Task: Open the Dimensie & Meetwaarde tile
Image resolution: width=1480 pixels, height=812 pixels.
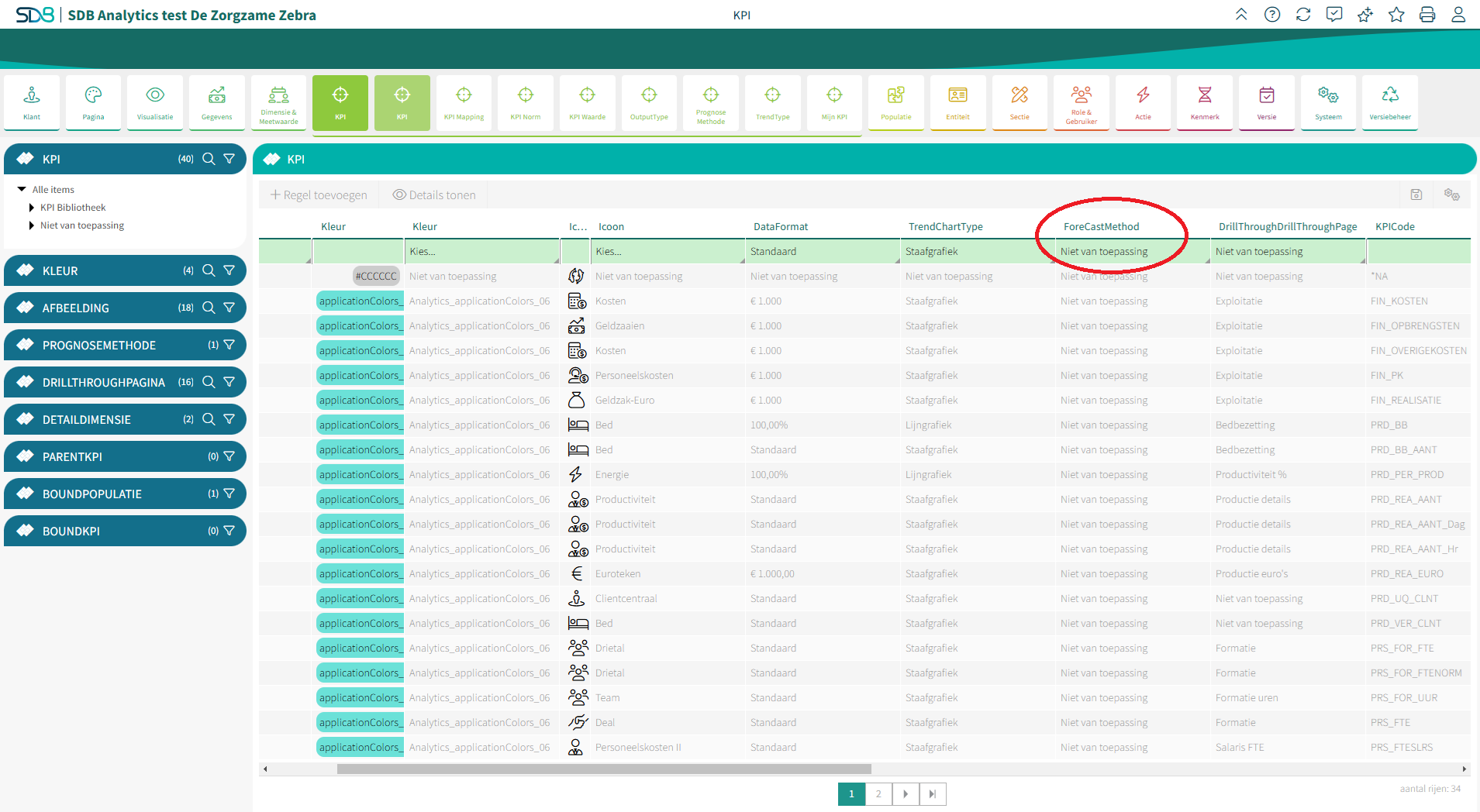Action: click(278, 102)
